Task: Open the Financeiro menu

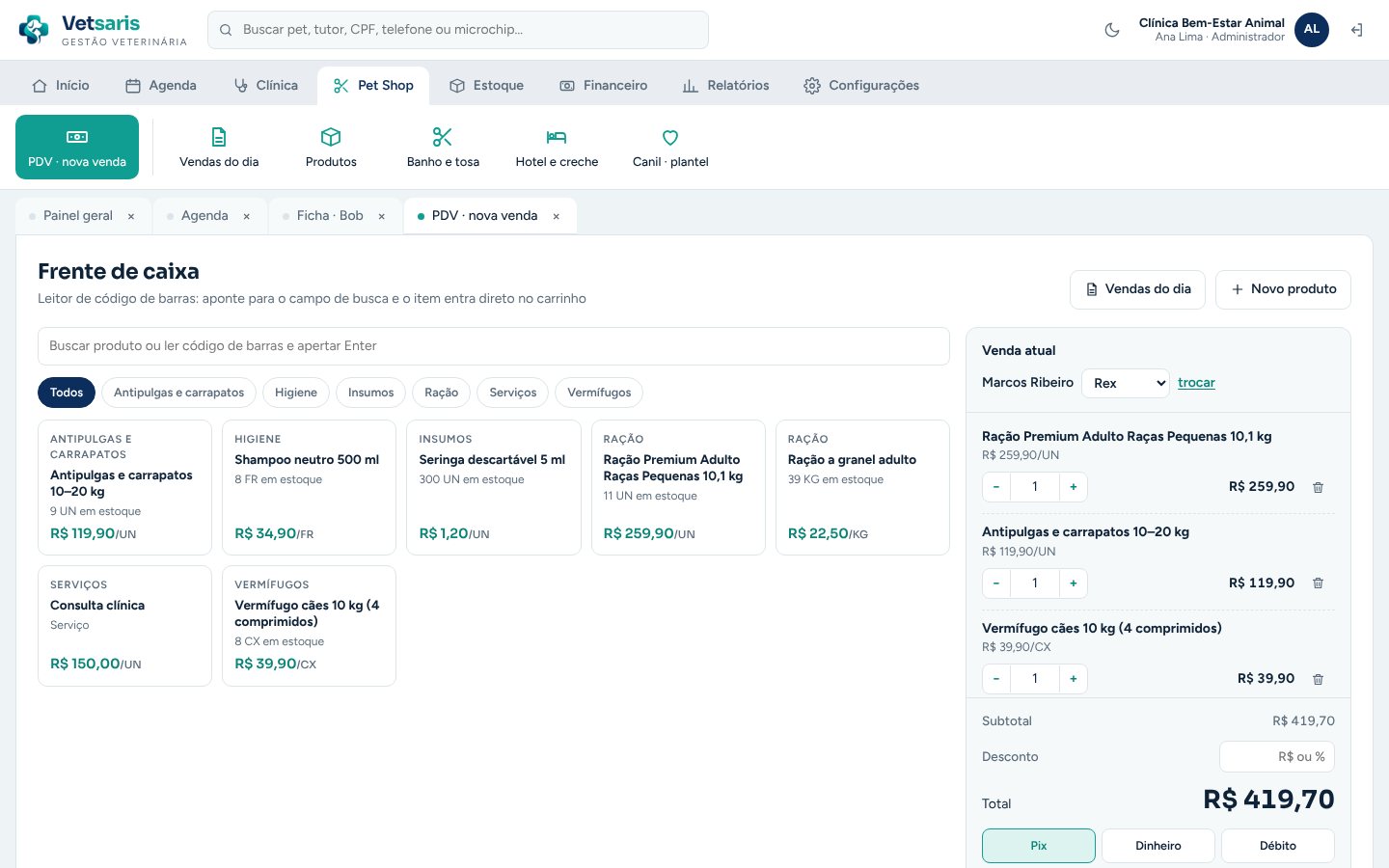Action: click(x=604, y=86)
